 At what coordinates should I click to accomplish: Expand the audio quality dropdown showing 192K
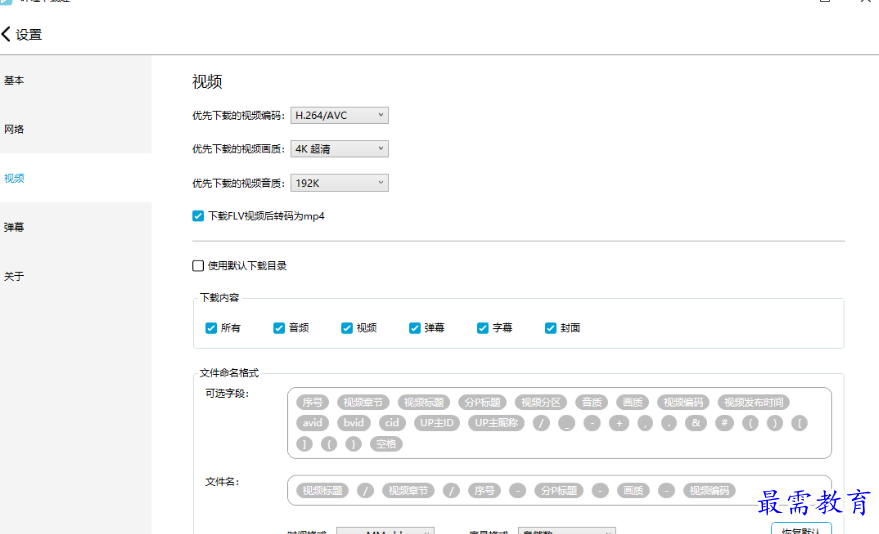pyautogui.click(x=339, y=183)
